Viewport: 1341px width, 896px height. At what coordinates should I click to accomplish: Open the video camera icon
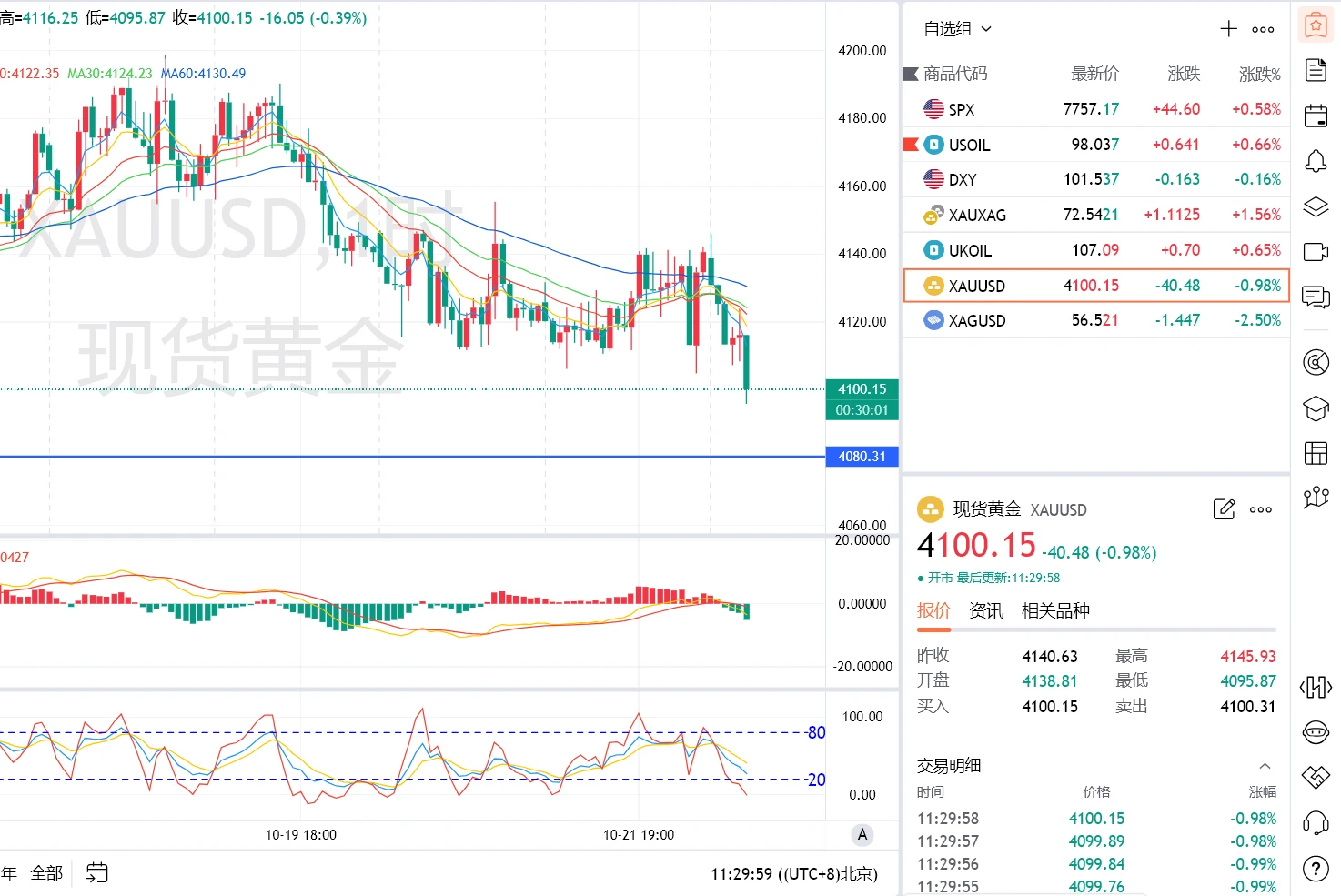click(1316, 252)
